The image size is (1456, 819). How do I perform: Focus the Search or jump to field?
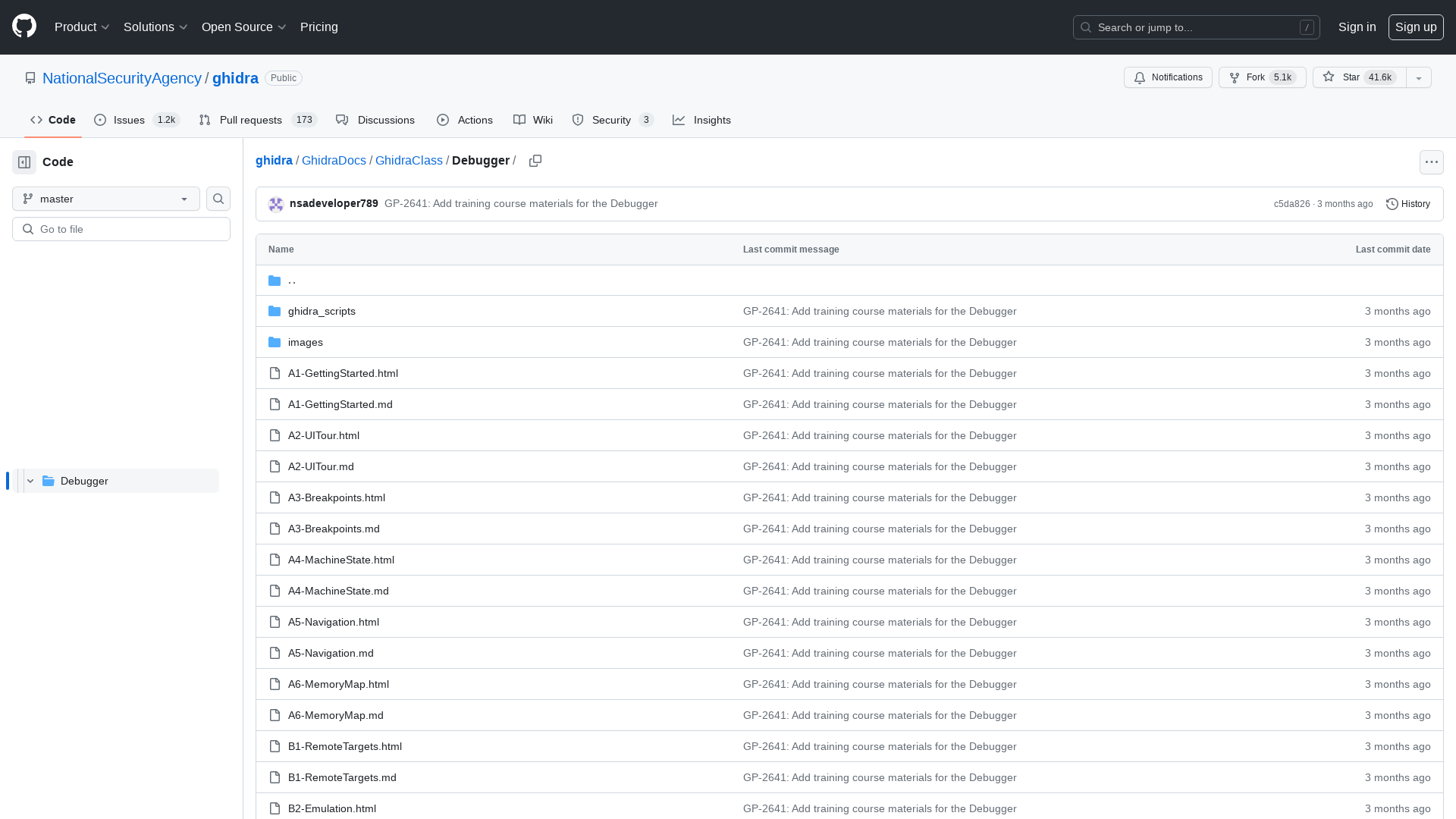(x=1196, y=27)
